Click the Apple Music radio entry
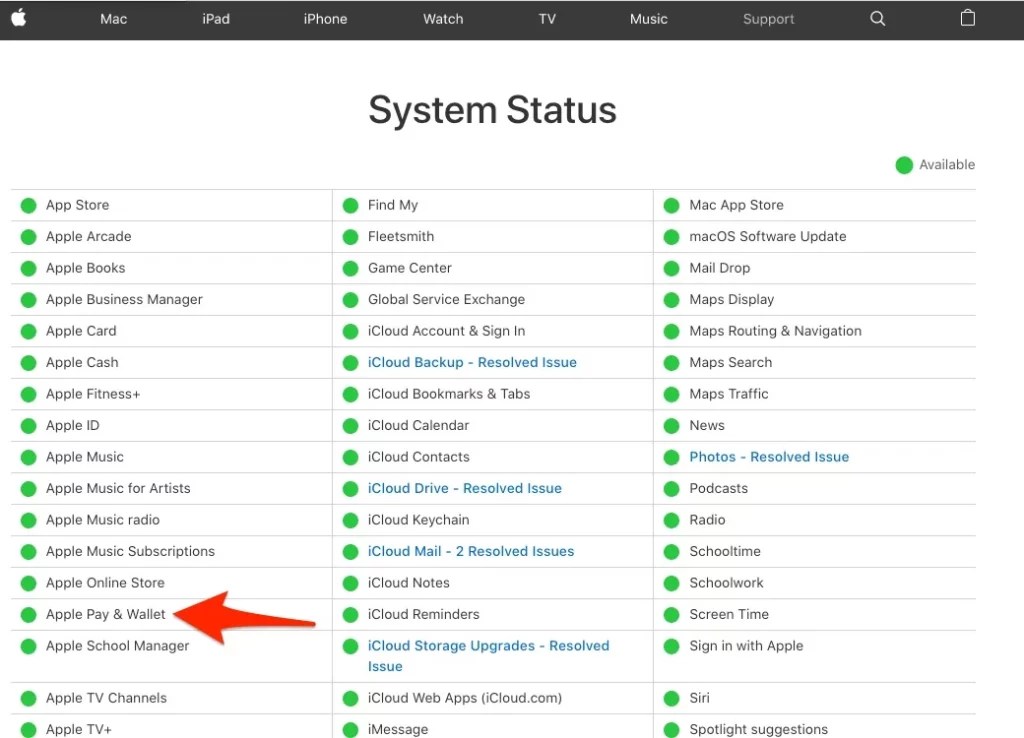1024x738 pixels. point(103,520)
